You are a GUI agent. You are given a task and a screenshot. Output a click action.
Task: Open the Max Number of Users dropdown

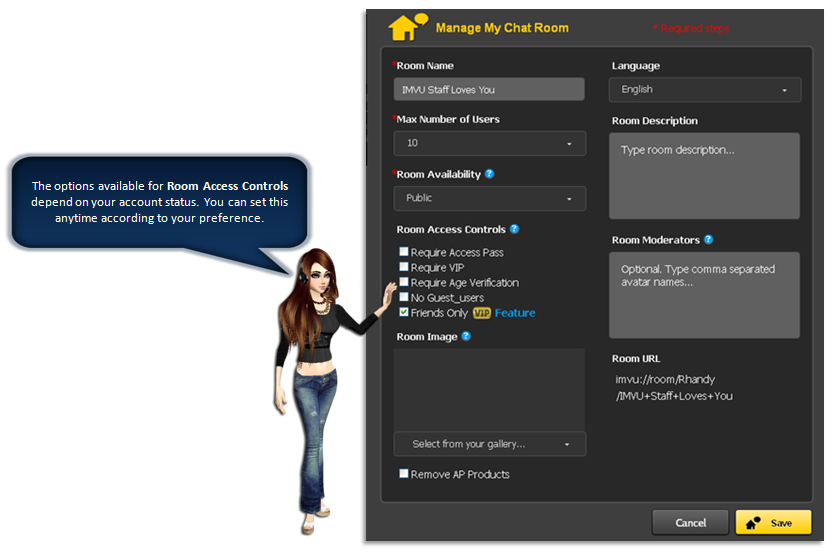coord(489,144)
